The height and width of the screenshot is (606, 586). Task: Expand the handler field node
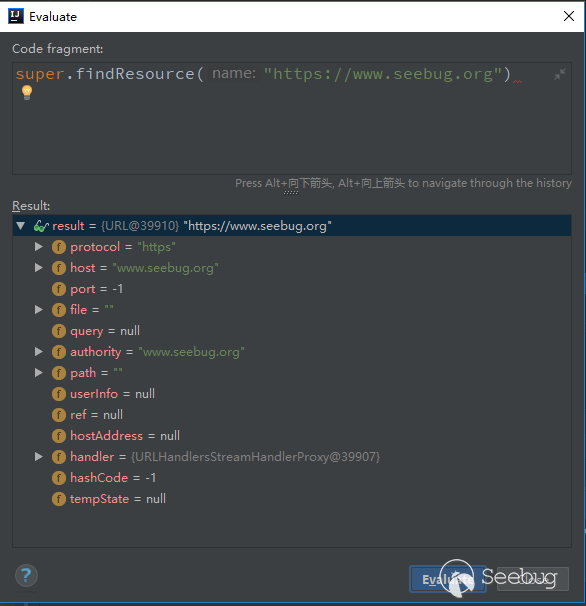pos(39,456)
